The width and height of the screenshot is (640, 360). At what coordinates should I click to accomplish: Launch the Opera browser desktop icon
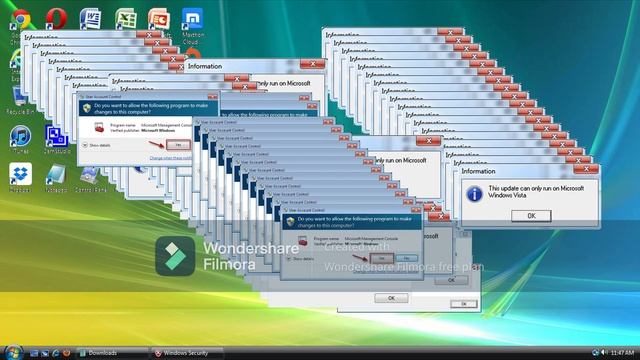coord(56,19)
